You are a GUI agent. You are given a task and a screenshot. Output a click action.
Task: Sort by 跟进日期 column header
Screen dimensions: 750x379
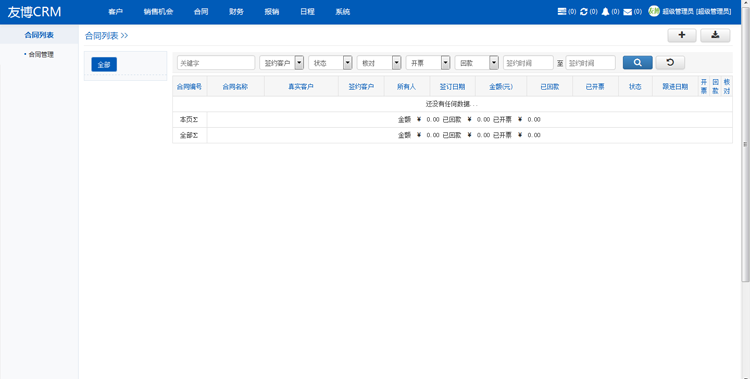pos(675,87)
